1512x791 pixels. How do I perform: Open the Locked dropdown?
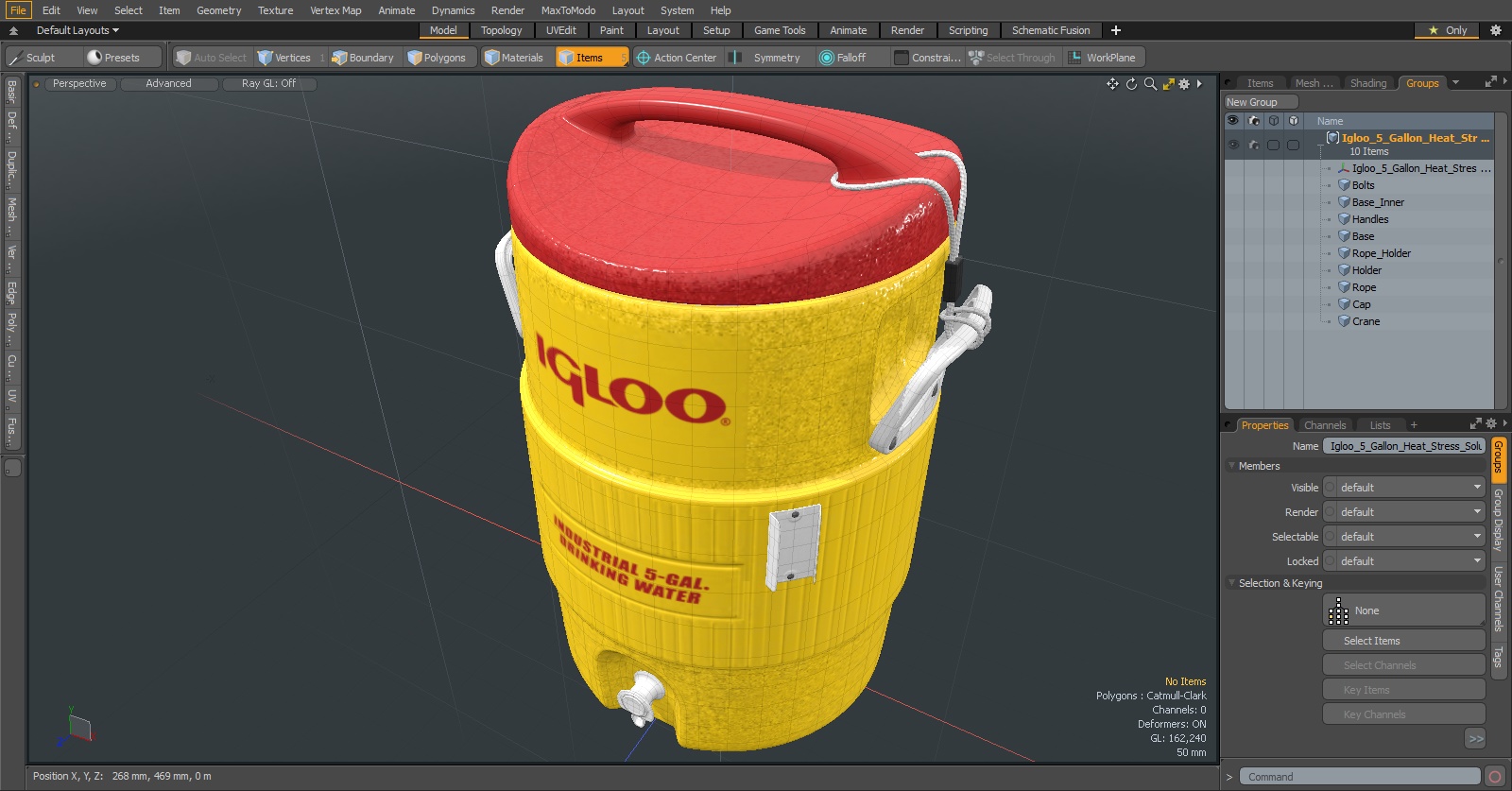(x=1403, y=561)
